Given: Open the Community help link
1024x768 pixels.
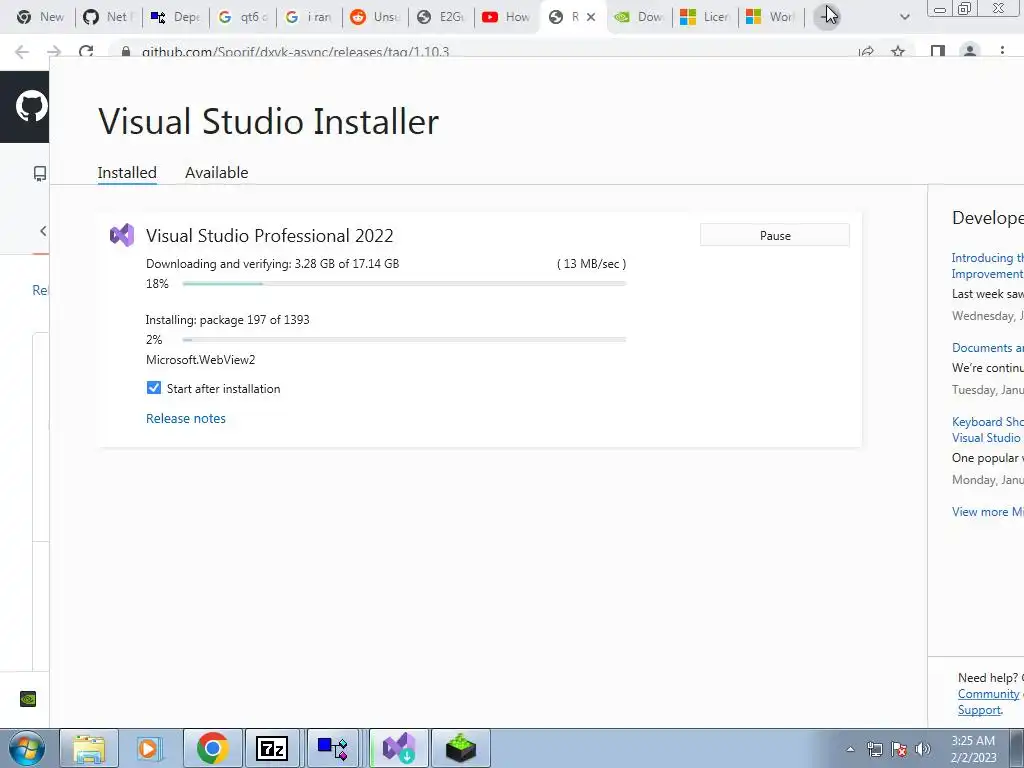Looking at the screenshot, I should click(988, 694).
